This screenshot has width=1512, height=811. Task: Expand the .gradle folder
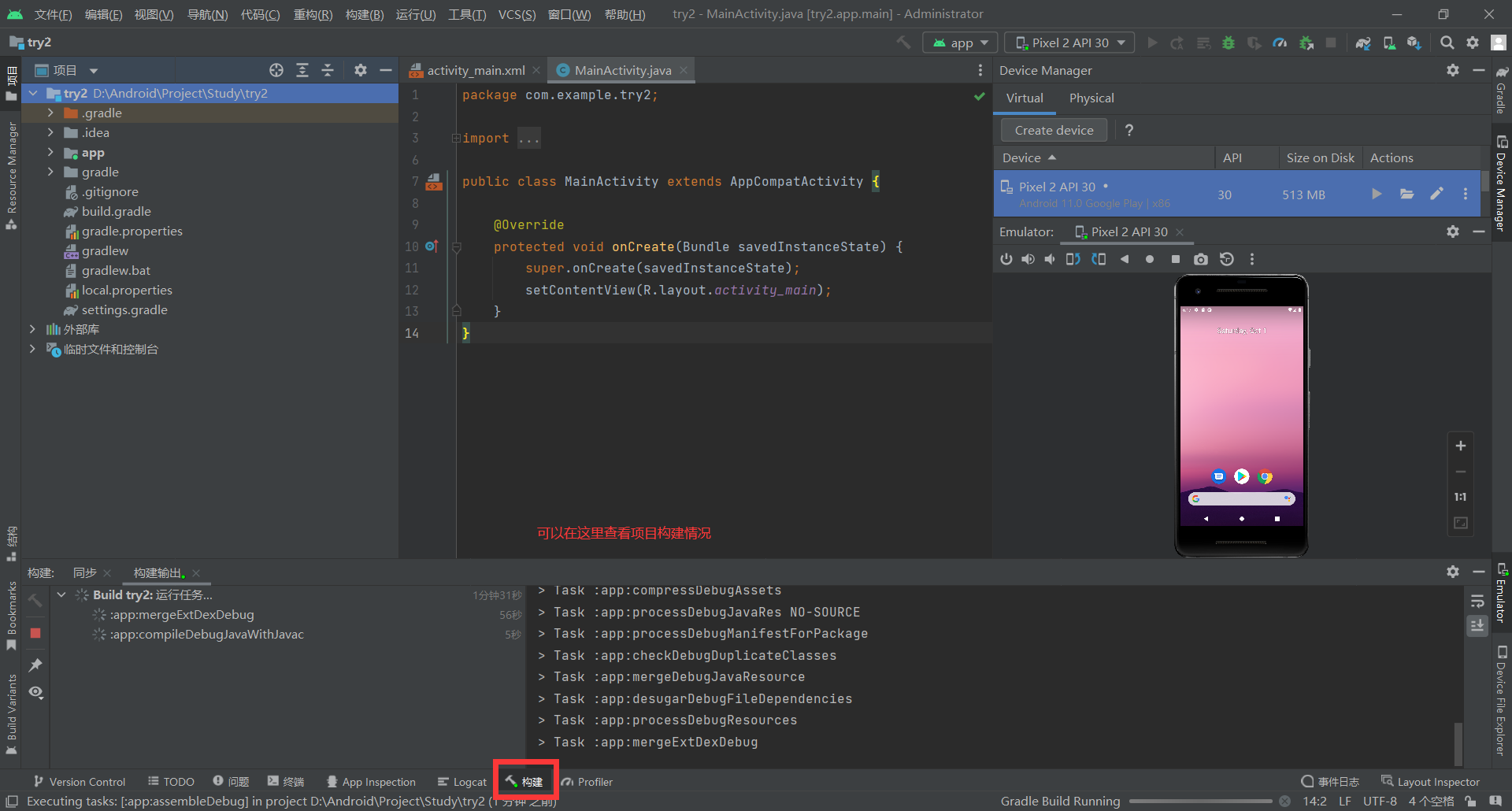[x=50, y=113]
